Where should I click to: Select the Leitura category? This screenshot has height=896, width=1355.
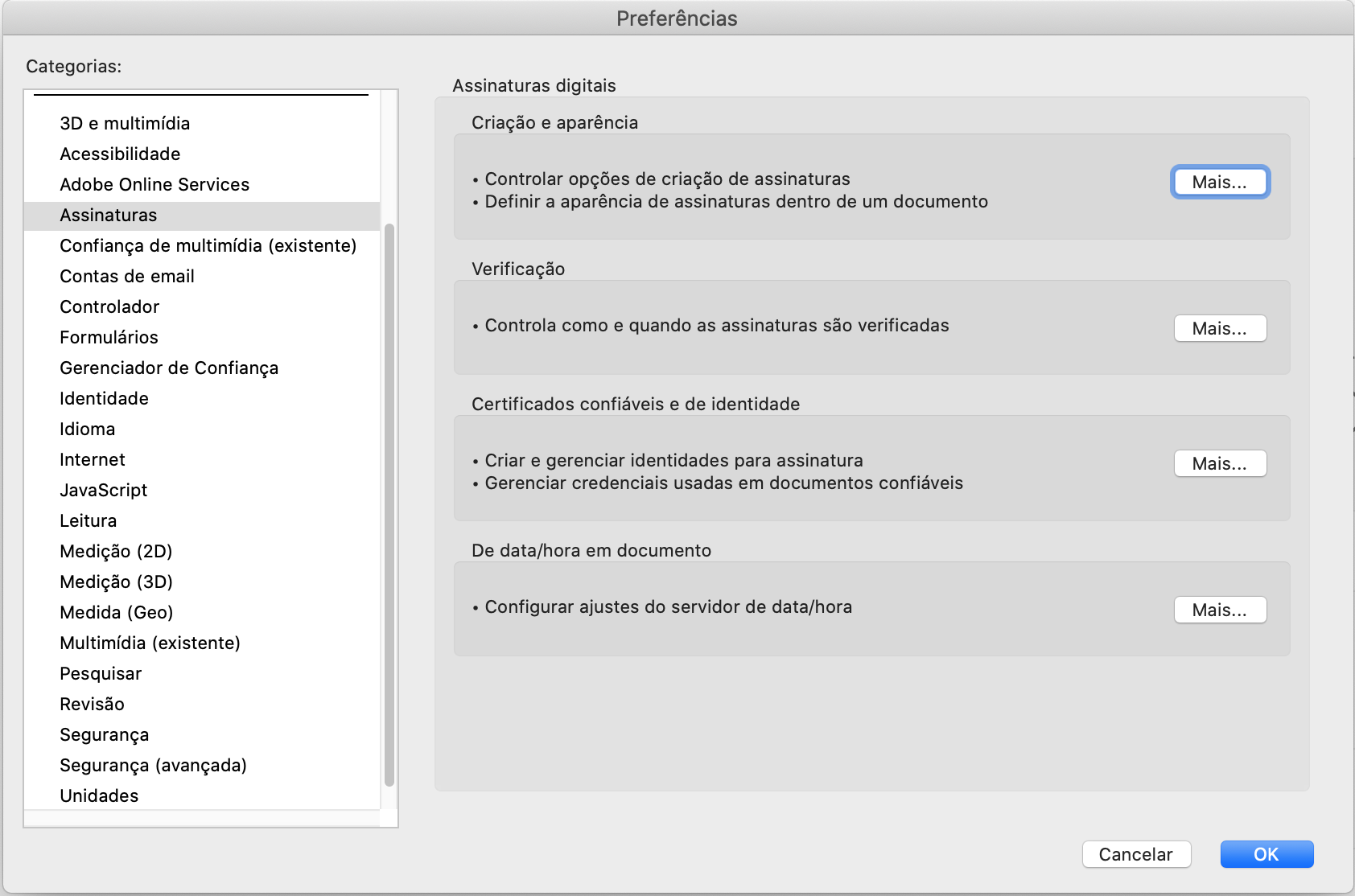tap(202, 520)
